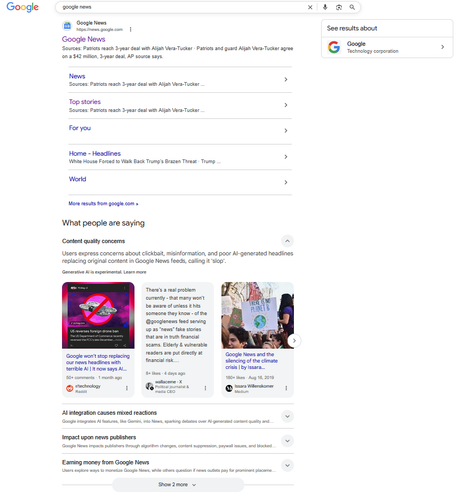Open options menu on r/technology card
This screenshot has width=462, height=499.
[x=127, y=388]
